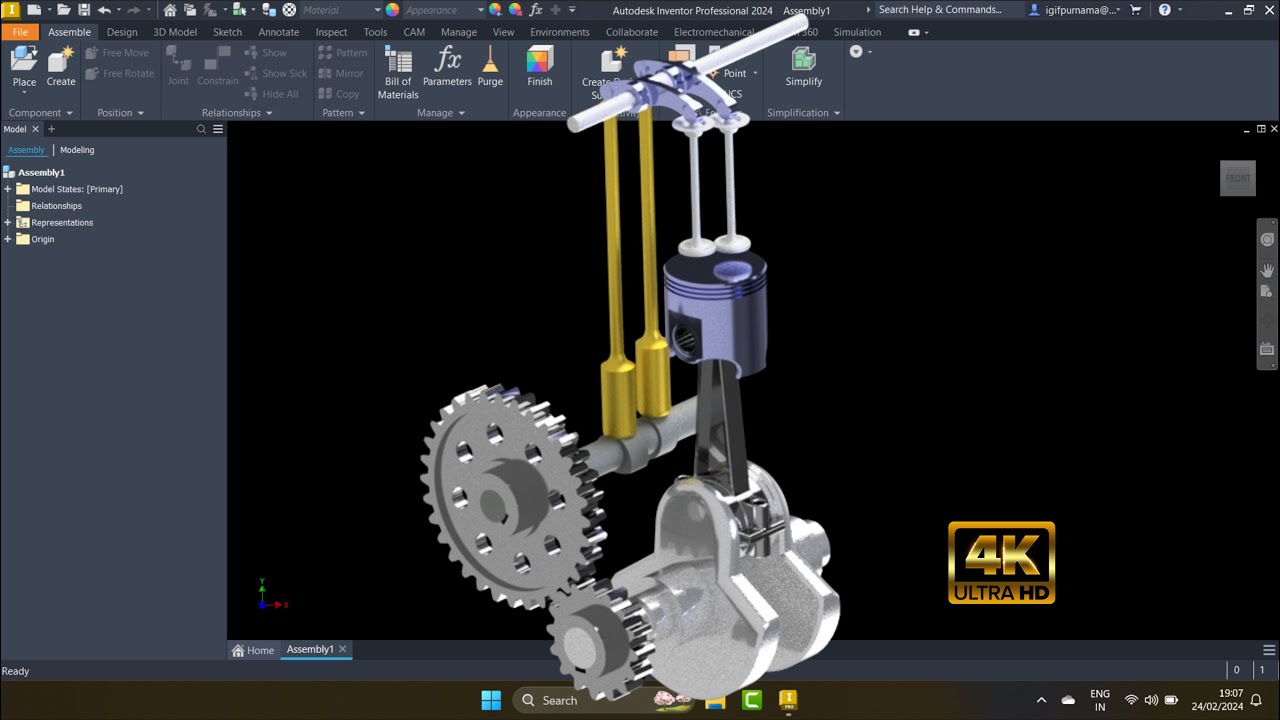The image size is (1280, 720).
Task: Click the Home house icon in quick access toolbar
Action: pos(170,10)
